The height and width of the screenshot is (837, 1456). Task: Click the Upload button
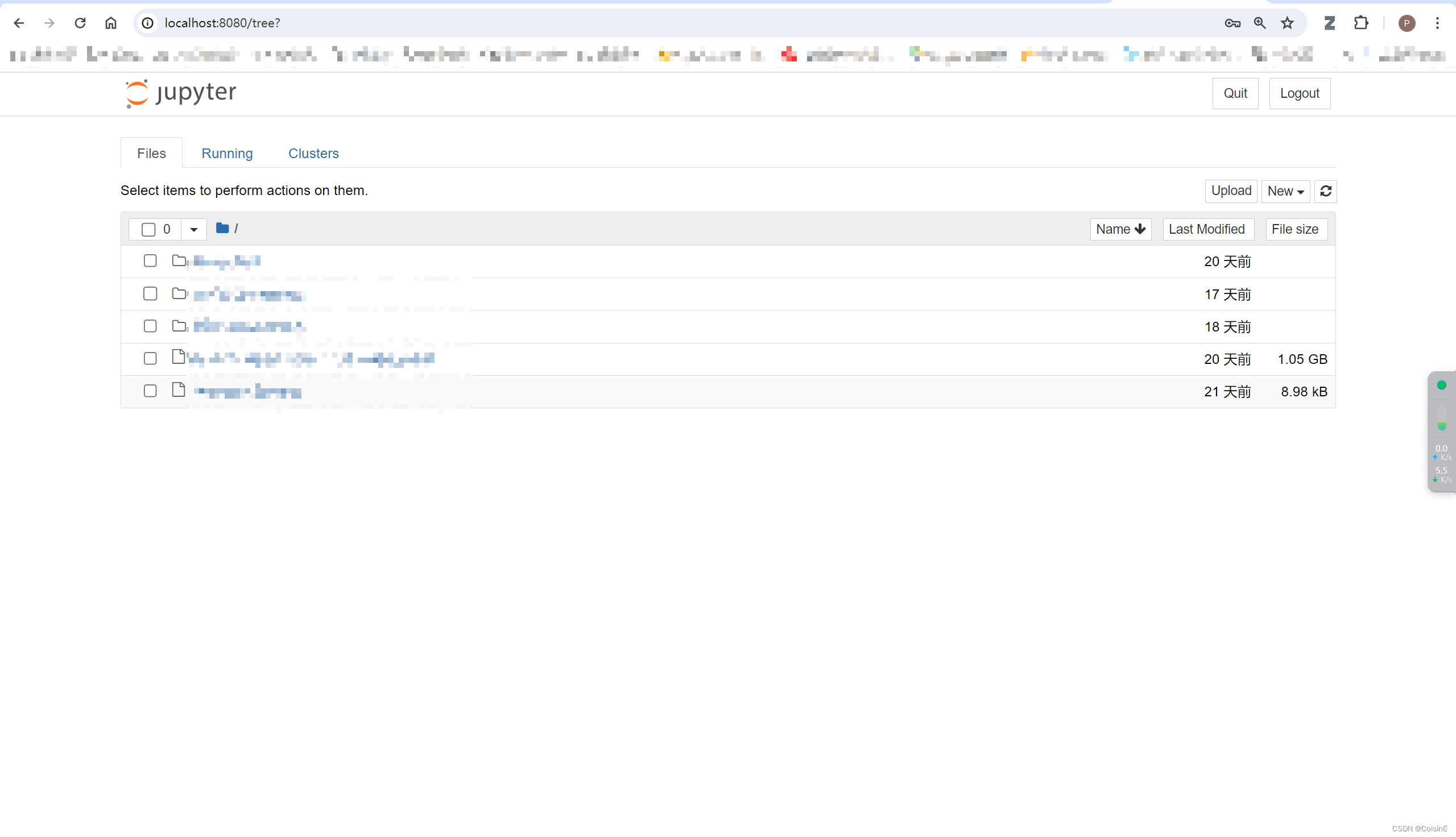coord(1231,192)
